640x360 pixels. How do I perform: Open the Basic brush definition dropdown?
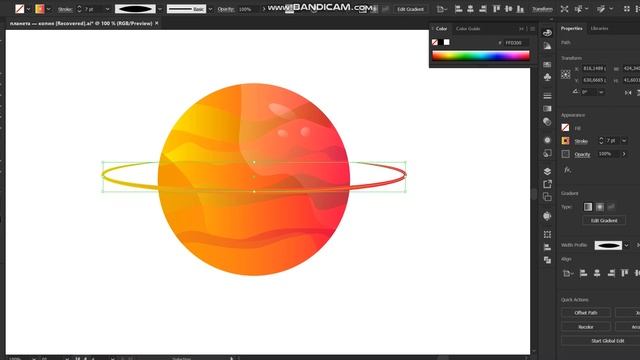(210, 9)
